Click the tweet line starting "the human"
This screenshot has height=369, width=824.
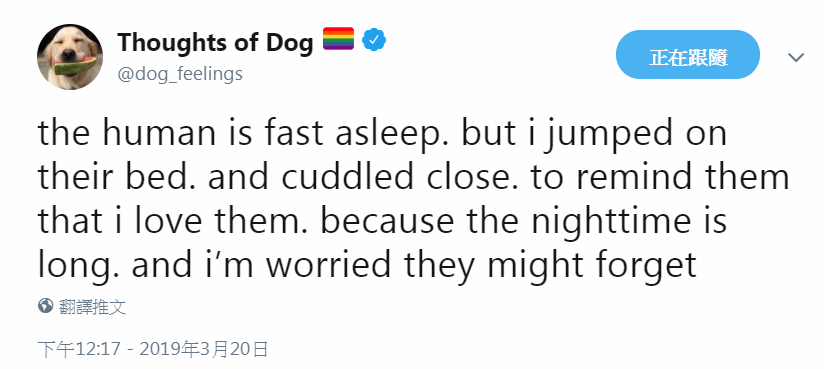click(x=383, y=134)
